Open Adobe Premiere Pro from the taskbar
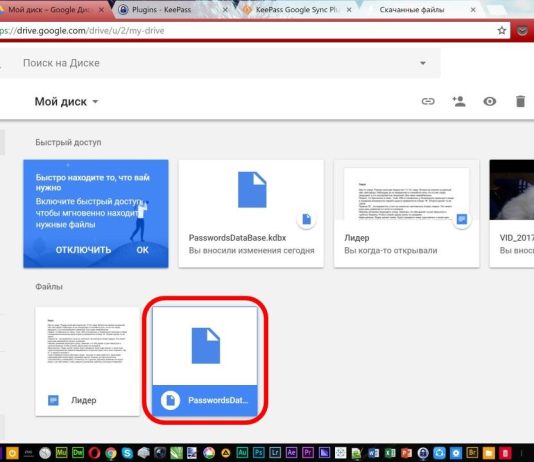The width and height of the screenshot is (534, 462). coord(308,453)
